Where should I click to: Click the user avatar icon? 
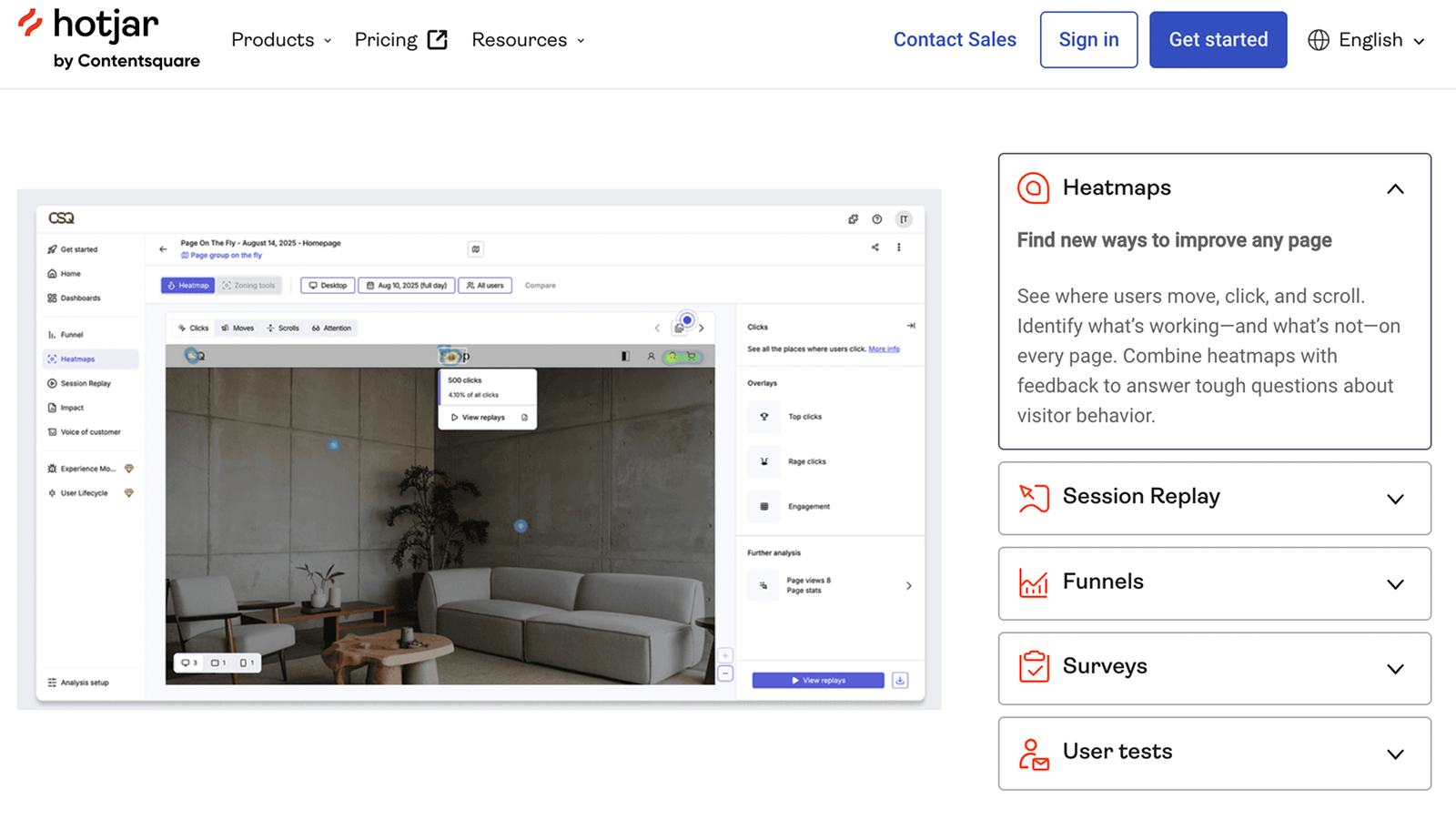pyautogui.click(x=904, y=219)
